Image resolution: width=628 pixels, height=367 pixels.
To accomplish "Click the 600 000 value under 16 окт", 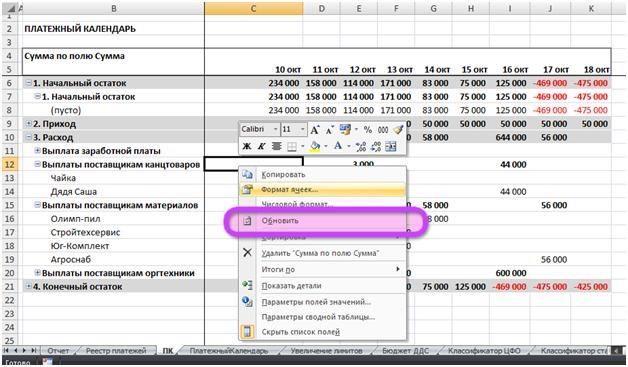I will [x=511, y=273].
